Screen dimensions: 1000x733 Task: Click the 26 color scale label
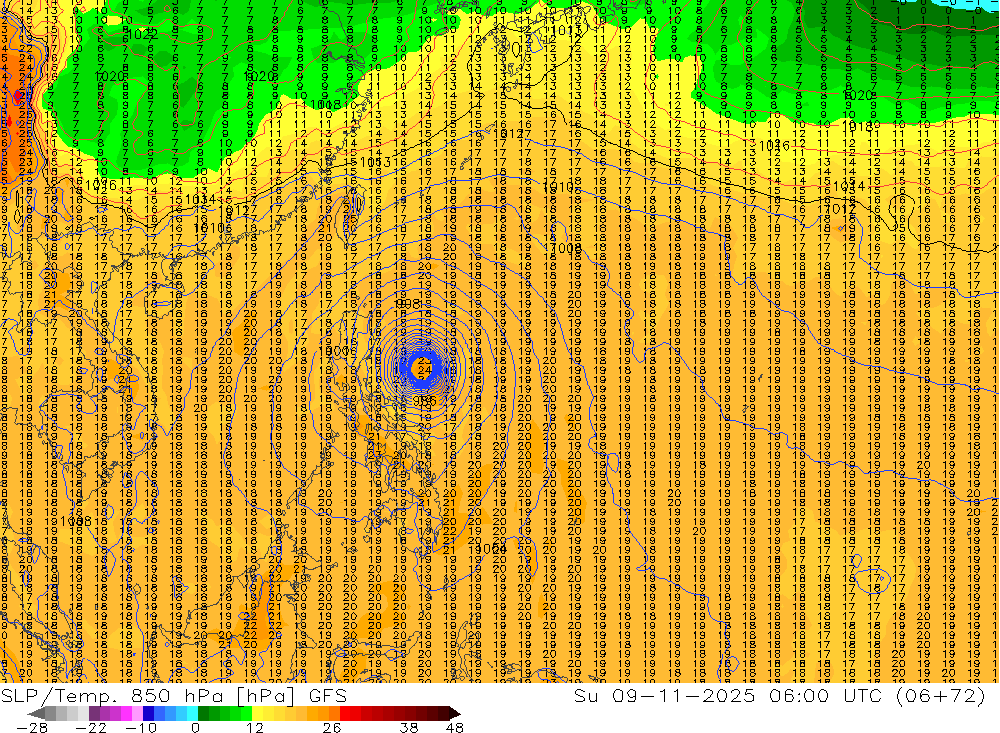coord(332,727)
